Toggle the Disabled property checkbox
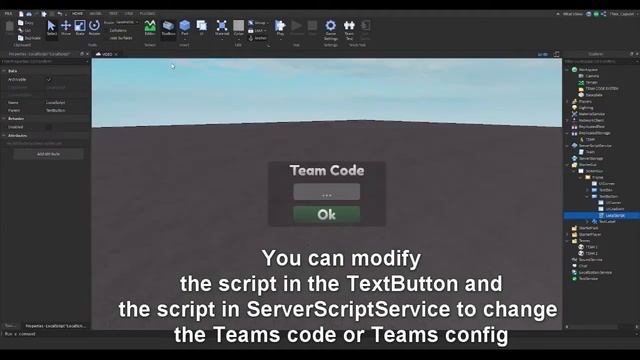This screenshot has height=360, width=640. click(x=49, y=127)
